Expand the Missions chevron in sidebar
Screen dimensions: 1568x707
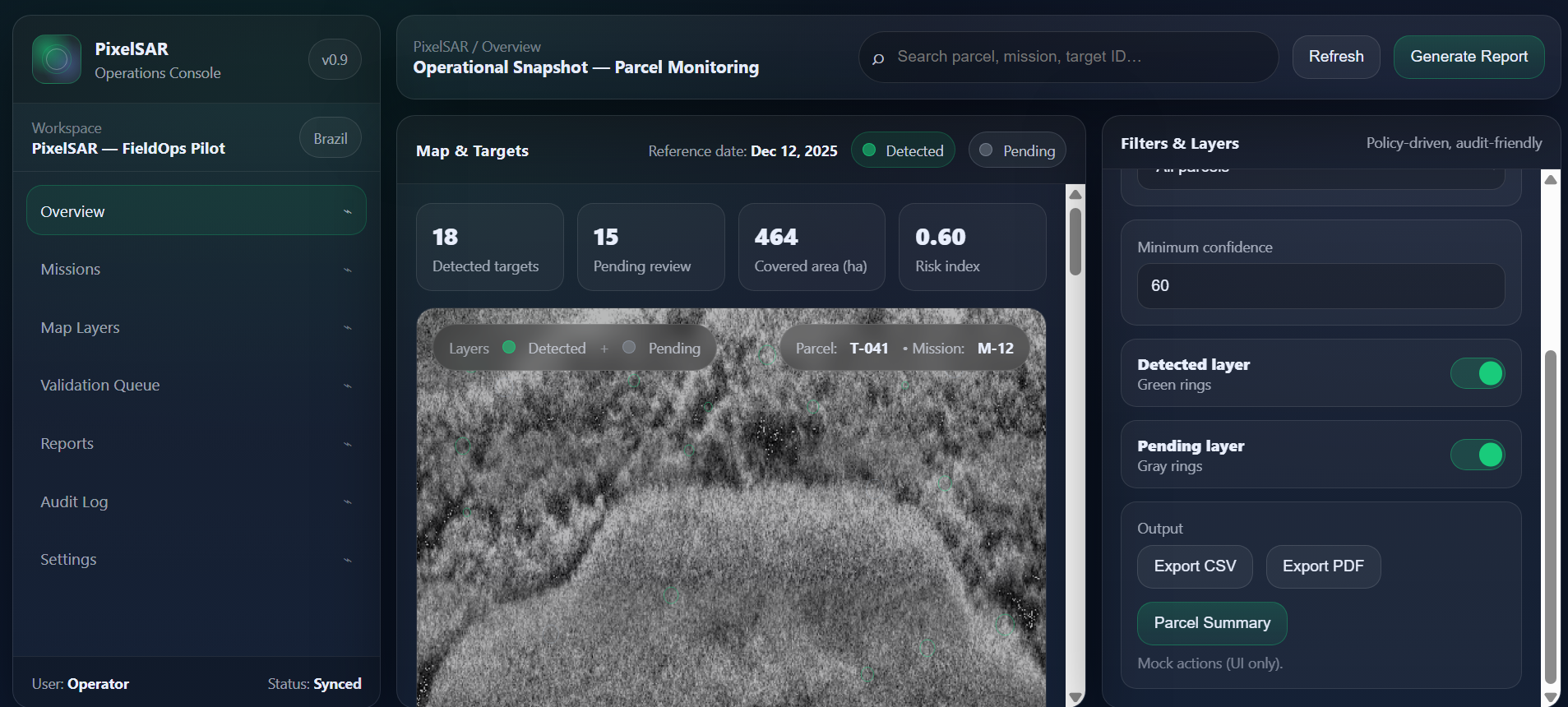point(348,270)
